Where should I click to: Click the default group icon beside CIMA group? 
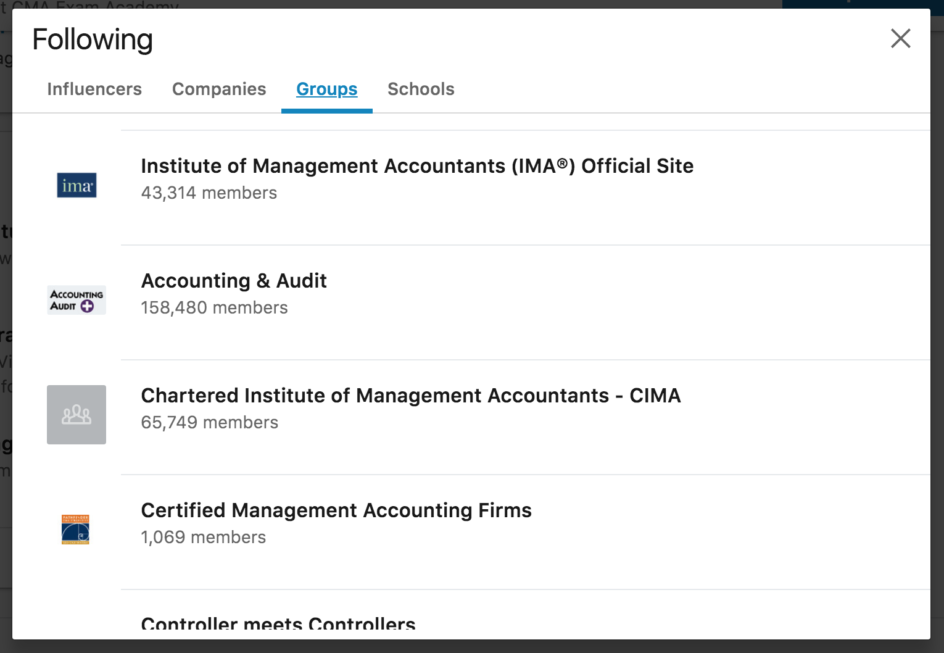76,414
